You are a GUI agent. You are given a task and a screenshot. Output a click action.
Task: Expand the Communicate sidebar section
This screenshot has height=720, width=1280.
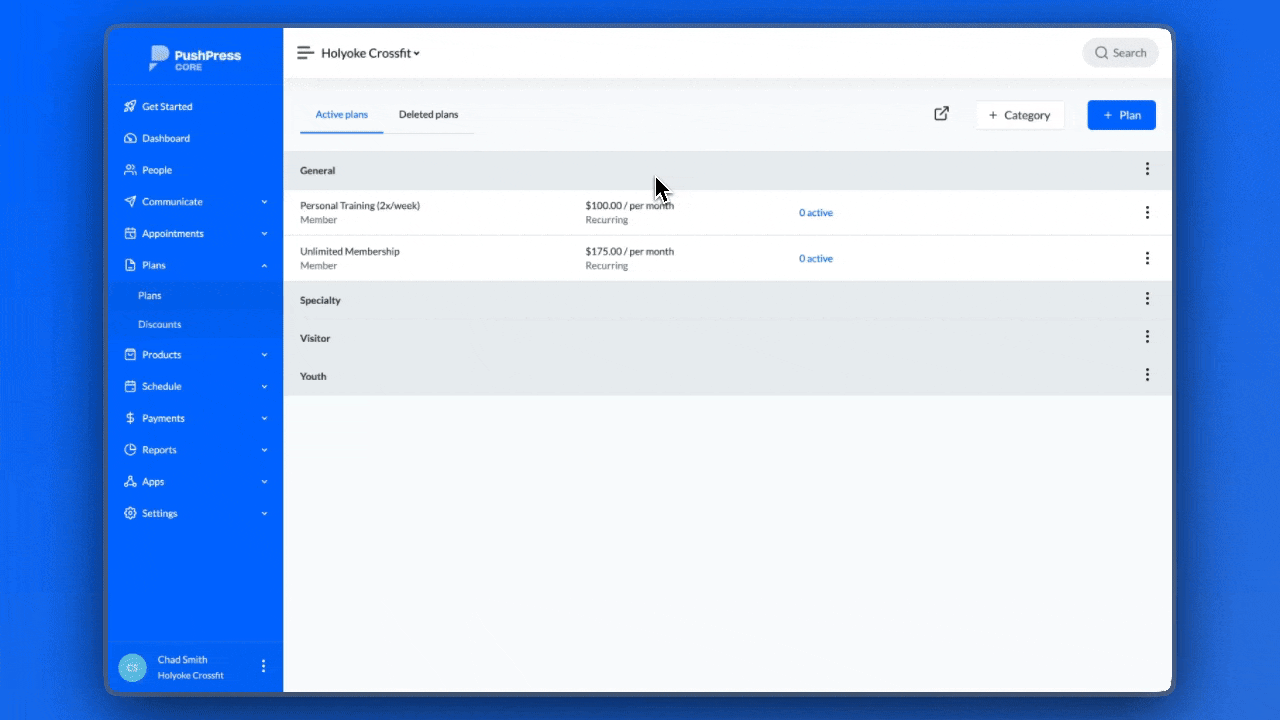(x=264, y=202)
